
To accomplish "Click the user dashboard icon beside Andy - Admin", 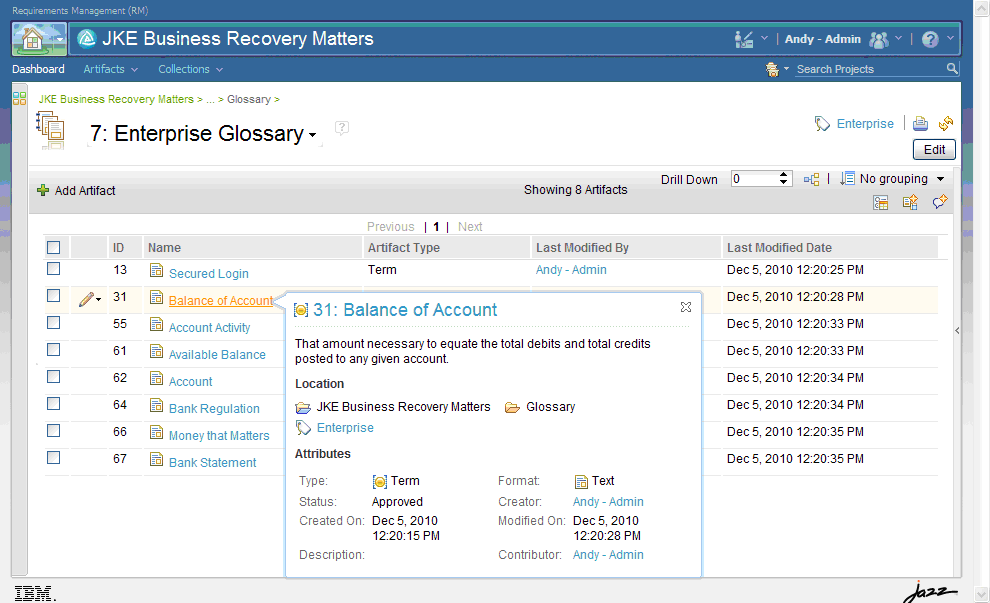I will click(x=744, y=39).
